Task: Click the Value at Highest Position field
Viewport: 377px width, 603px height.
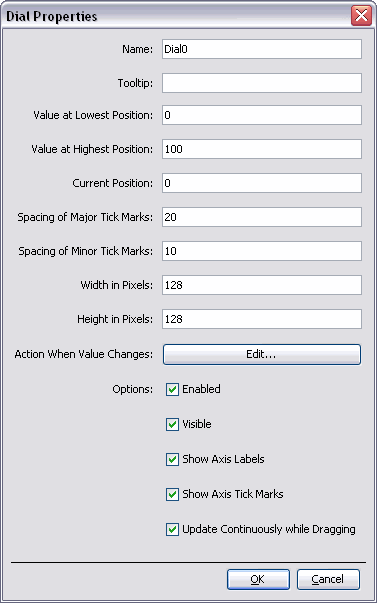Action: 262,149
